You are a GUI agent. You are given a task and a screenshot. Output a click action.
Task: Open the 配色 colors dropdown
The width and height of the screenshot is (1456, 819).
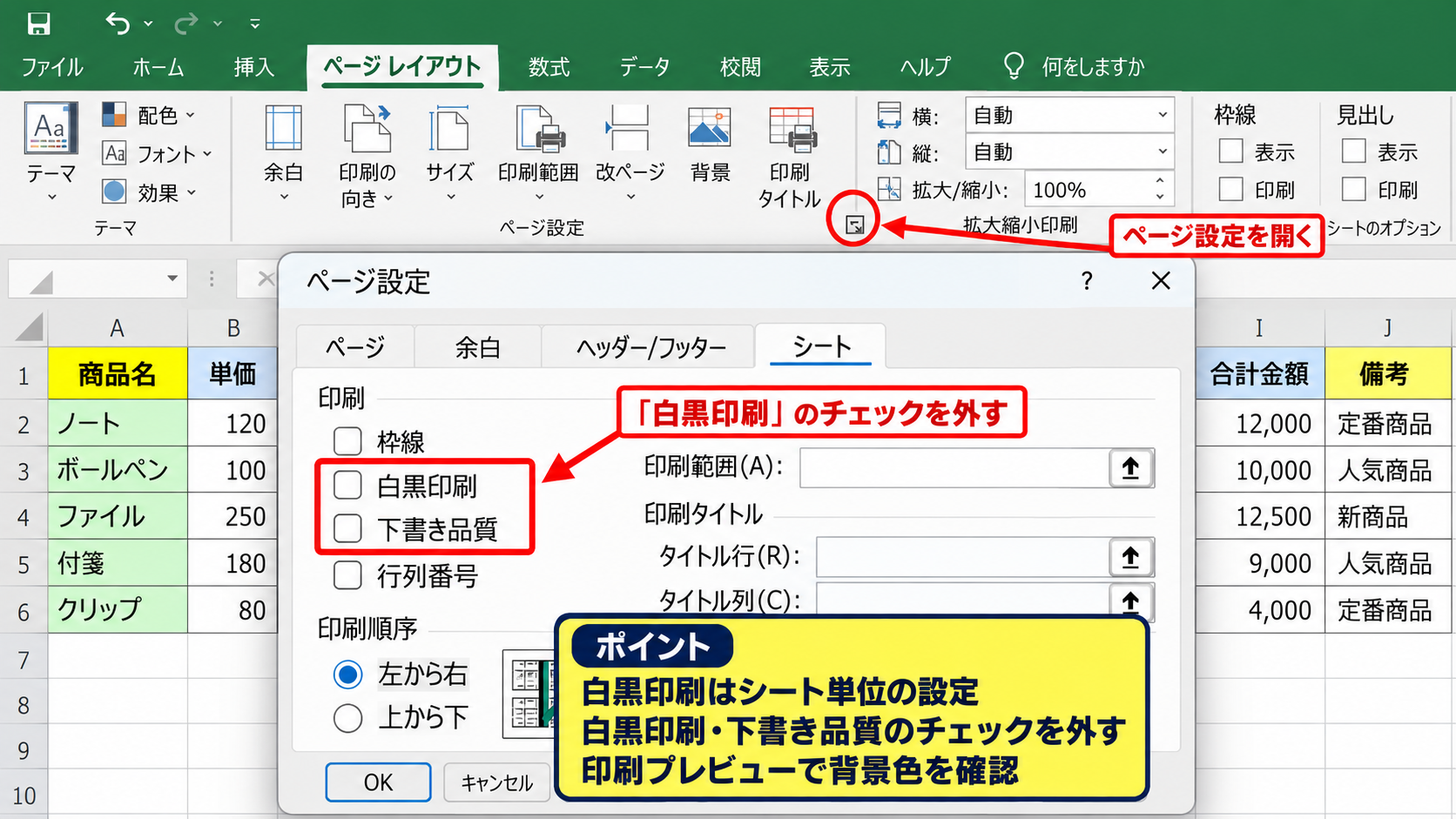point(150,115)
